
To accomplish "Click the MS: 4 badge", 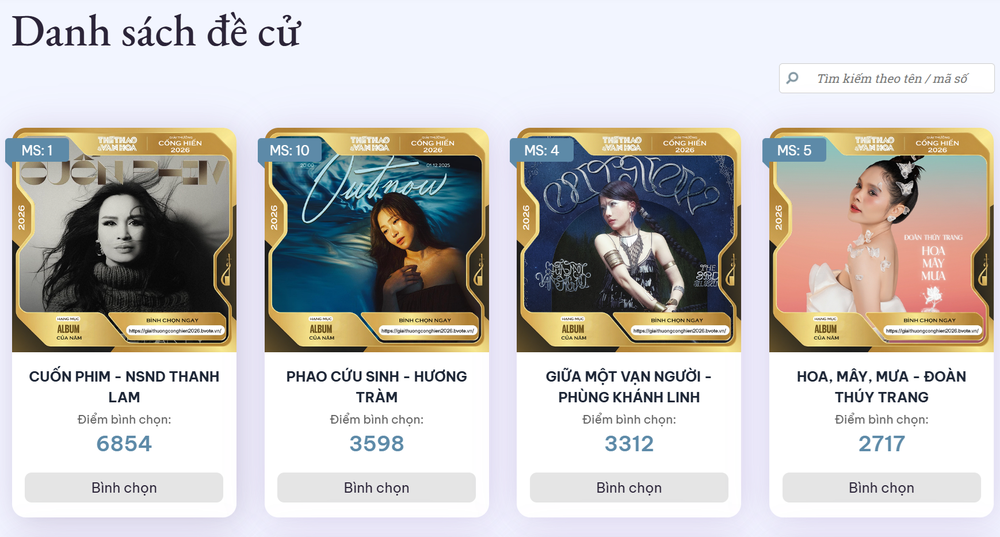I will pos(541,151).
